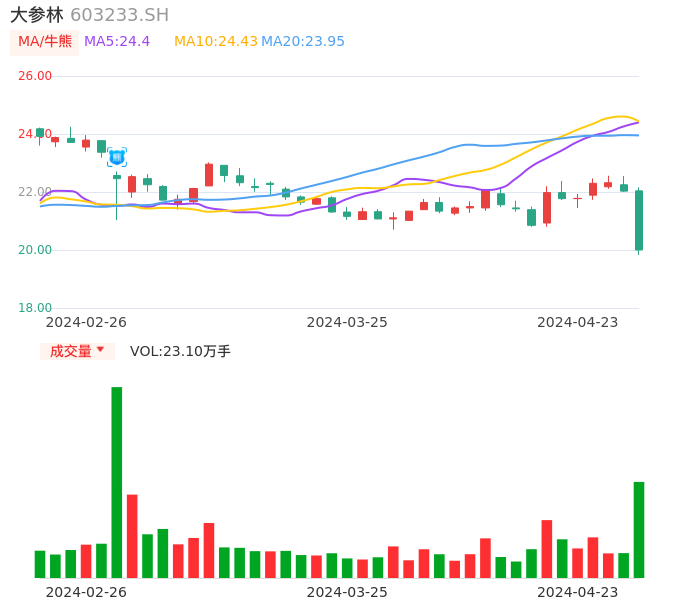The width and height of the screenshot is (686, 606).
Task: Click the blue bear signal marker icon
Action: click(117, 157)
